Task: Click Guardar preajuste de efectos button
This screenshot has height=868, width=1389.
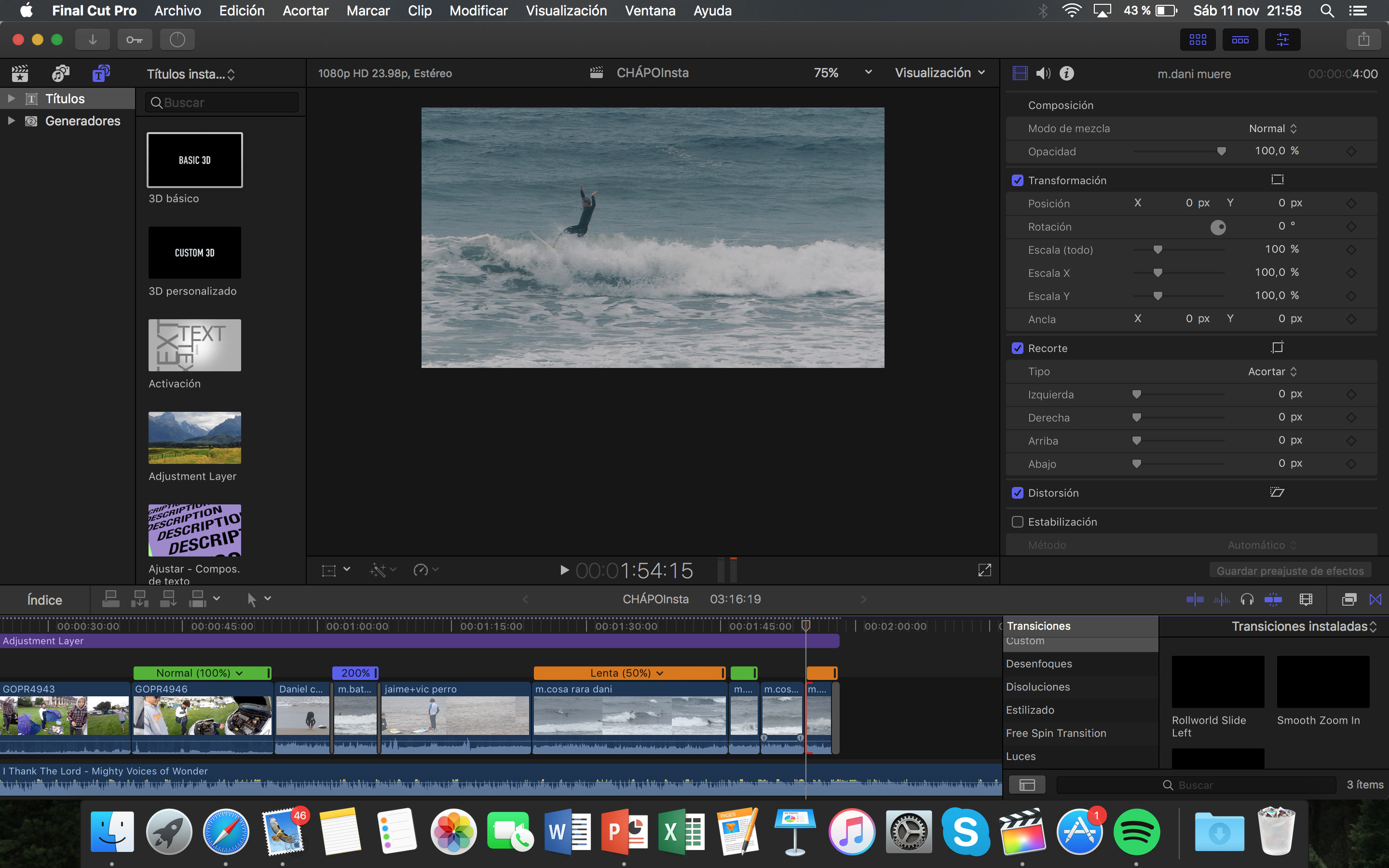Action: coord(1290,570)
